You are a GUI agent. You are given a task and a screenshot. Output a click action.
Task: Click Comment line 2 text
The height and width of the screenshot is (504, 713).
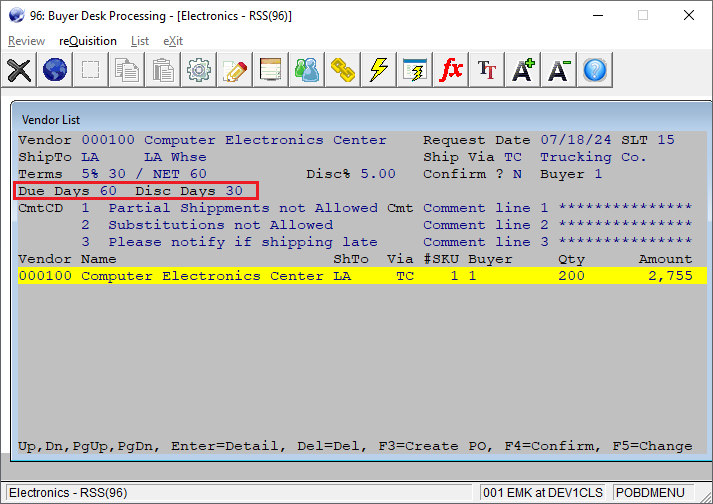[x=486, y=225]
